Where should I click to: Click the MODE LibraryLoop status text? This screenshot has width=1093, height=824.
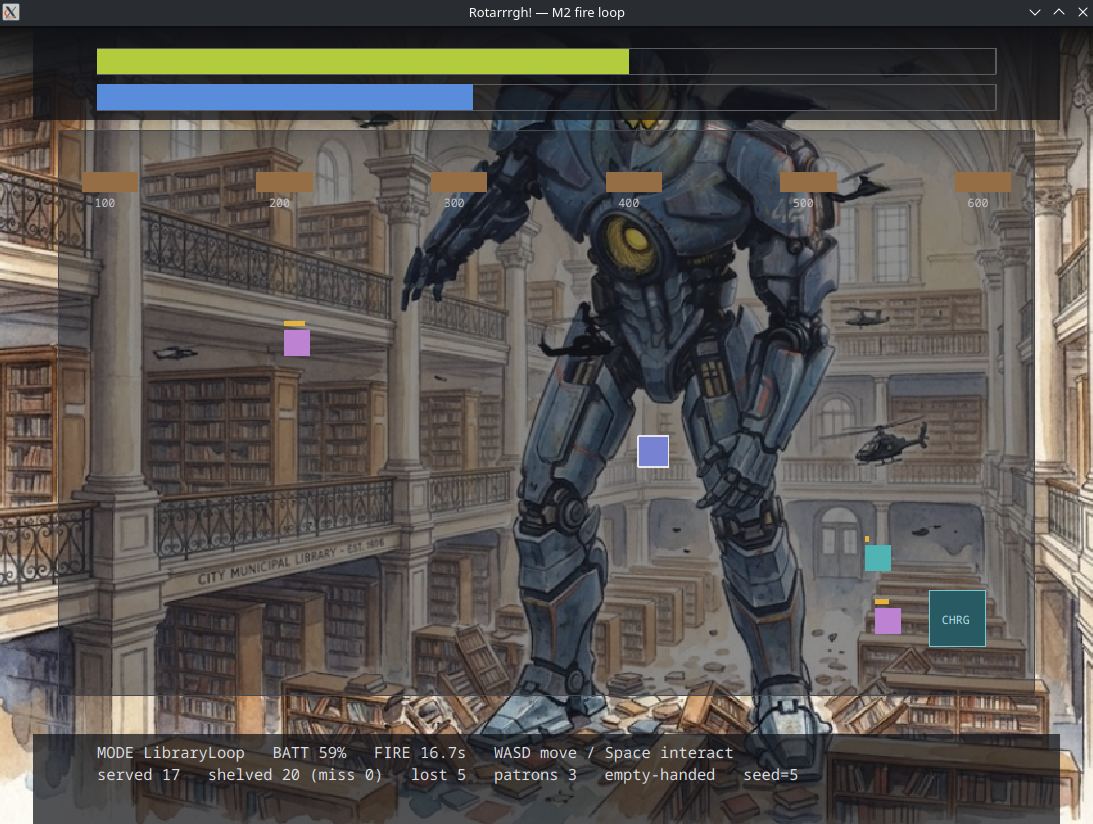click(x=171, y=753)
